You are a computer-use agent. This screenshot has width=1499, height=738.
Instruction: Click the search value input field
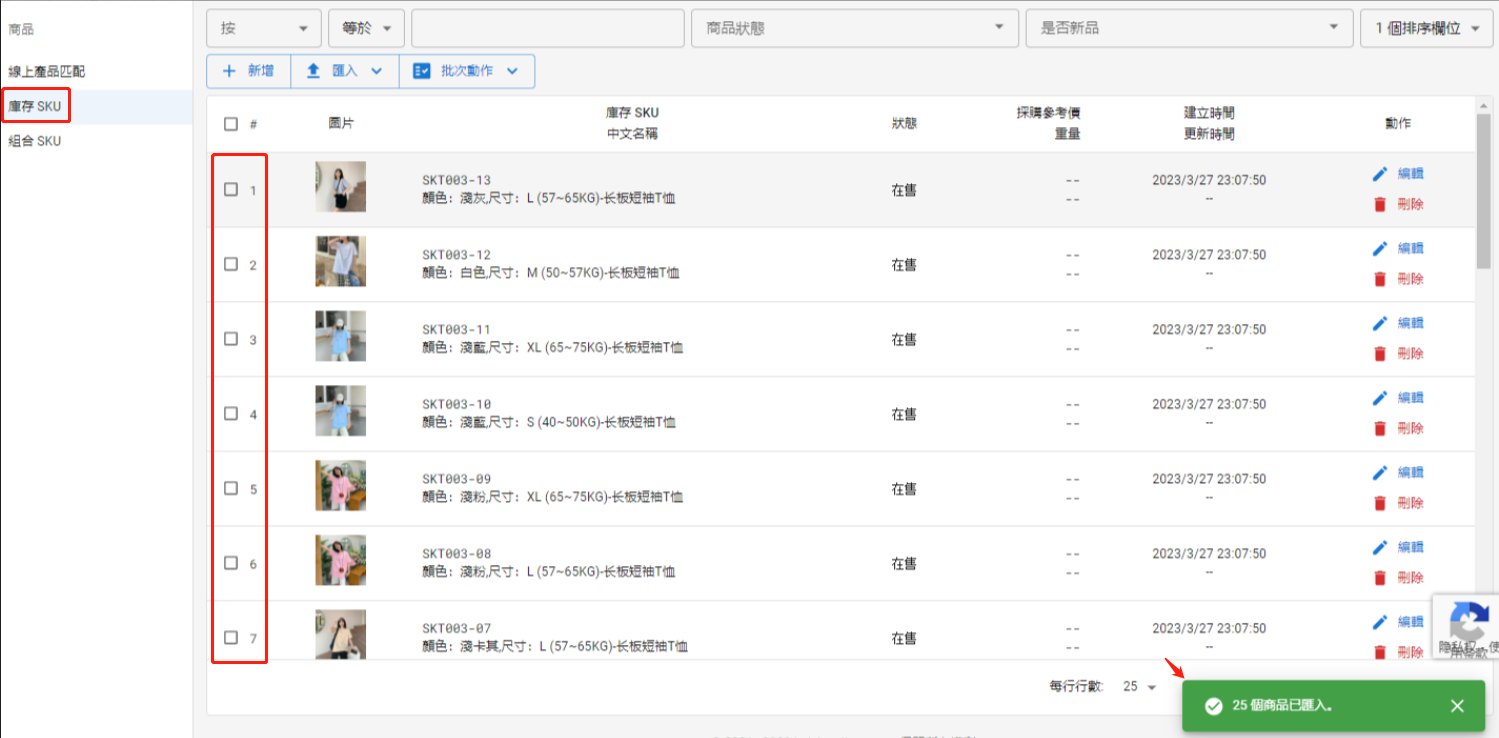pos(547,28)
